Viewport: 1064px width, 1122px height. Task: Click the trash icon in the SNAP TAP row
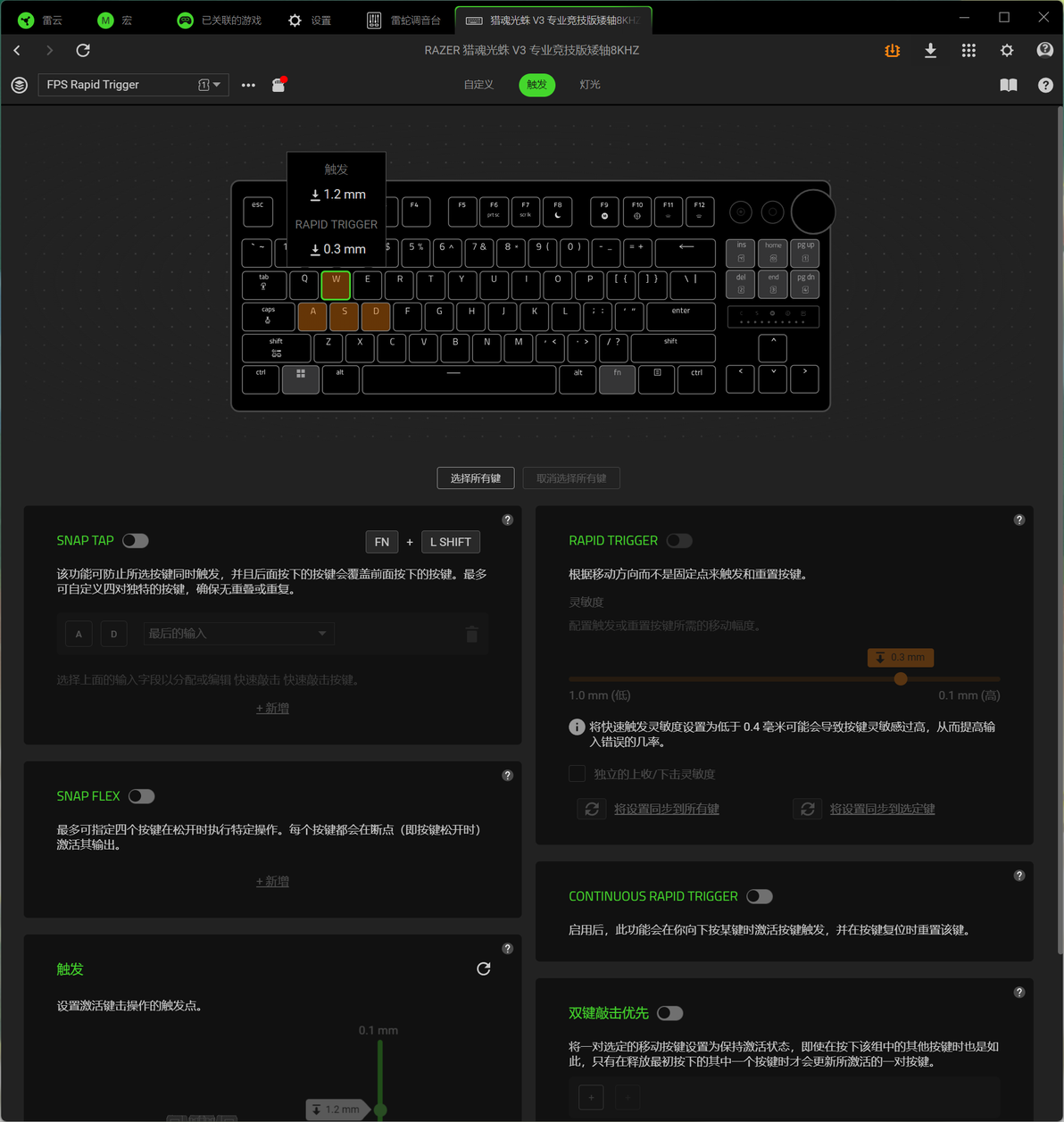[x=472, y=634]
